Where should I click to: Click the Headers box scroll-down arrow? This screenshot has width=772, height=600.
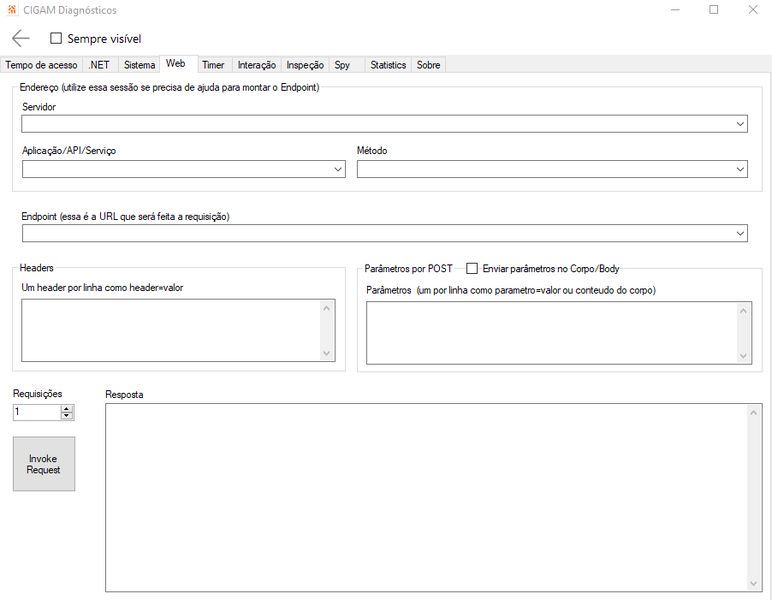tap(326, 353)
